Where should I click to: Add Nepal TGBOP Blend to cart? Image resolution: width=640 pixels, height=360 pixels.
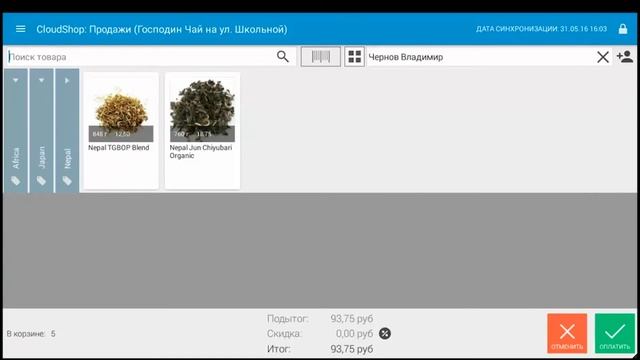click(121, 131)
